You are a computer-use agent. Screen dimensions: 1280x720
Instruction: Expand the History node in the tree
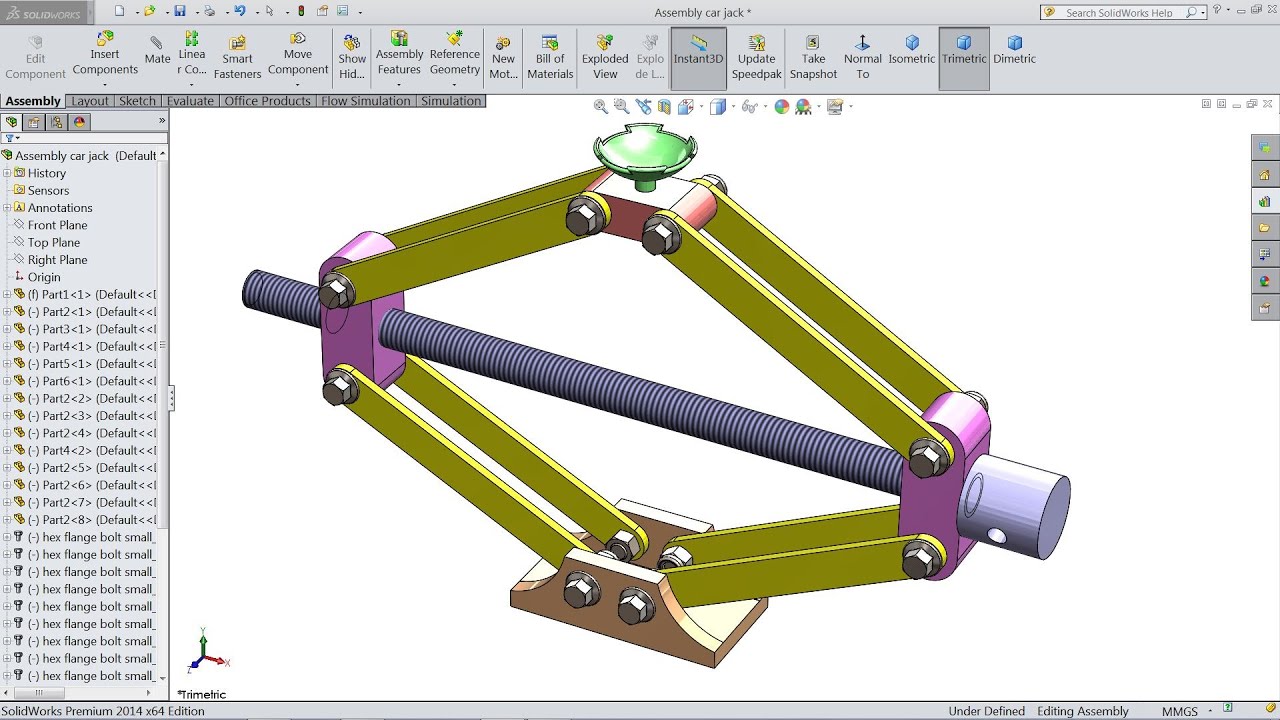[7, 173]
